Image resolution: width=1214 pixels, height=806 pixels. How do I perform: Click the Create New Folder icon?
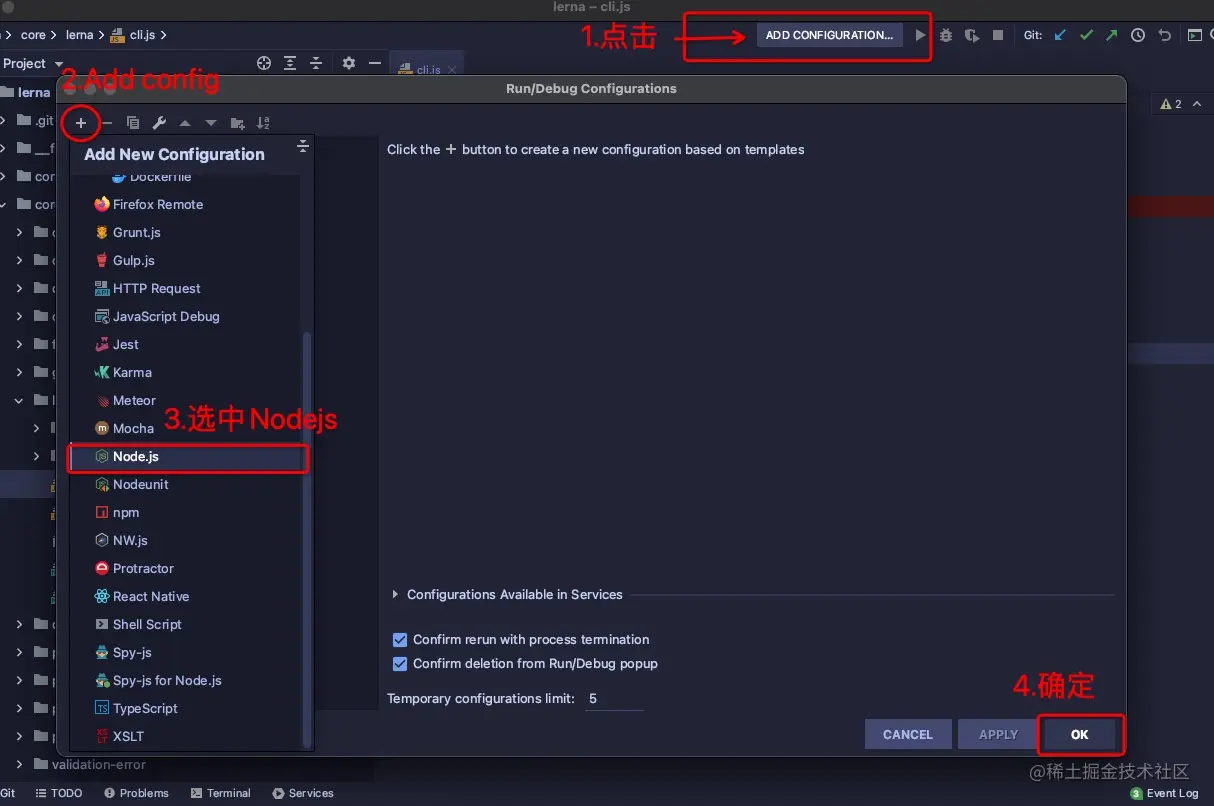click(x=237, y=123)
